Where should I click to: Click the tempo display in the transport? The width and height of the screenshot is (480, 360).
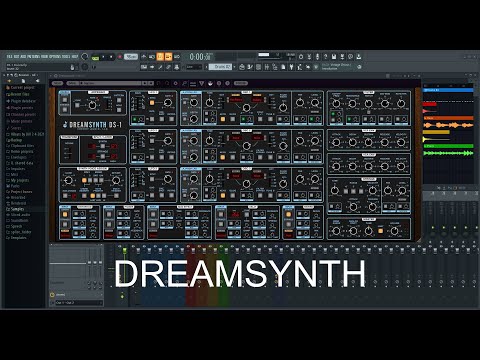(131, 57)
